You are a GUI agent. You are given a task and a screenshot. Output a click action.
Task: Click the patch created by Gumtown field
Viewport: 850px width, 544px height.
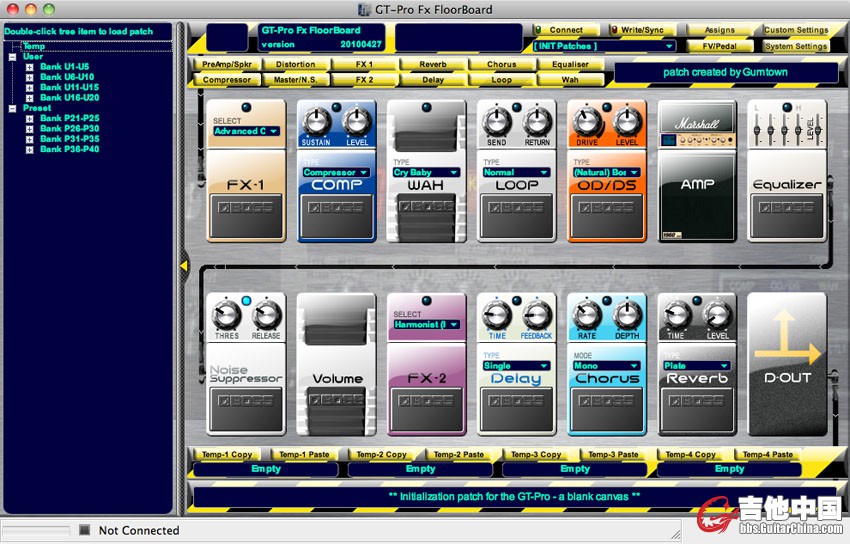coord(725,72)
